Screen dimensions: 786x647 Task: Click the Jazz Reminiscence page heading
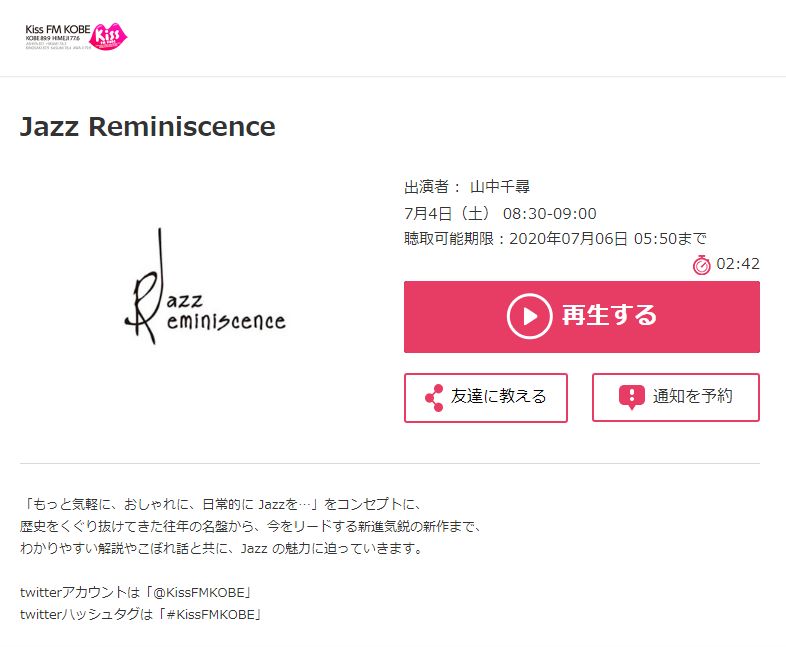(x=147, y=126)
